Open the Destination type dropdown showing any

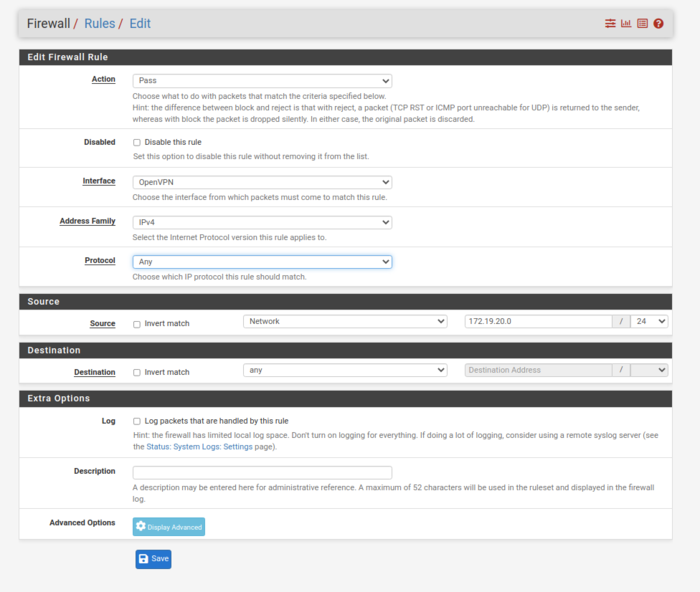pyautogui.click(x=345, y=370)
